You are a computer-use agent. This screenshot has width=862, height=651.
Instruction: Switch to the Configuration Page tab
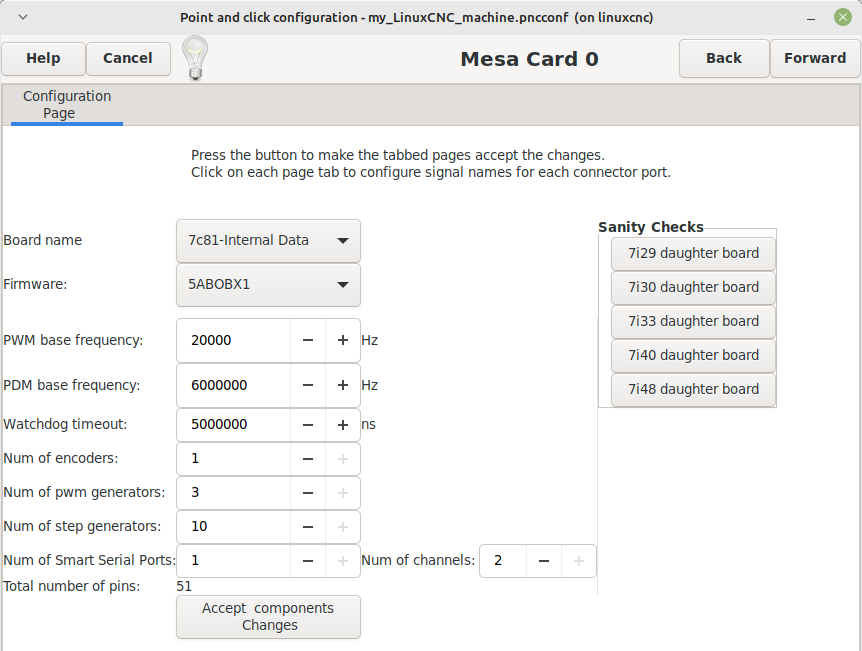67,104
